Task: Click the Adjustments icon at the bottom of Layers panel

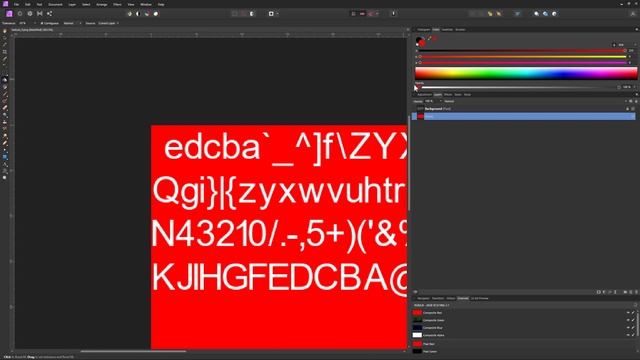Action: [x=604, y=292]
